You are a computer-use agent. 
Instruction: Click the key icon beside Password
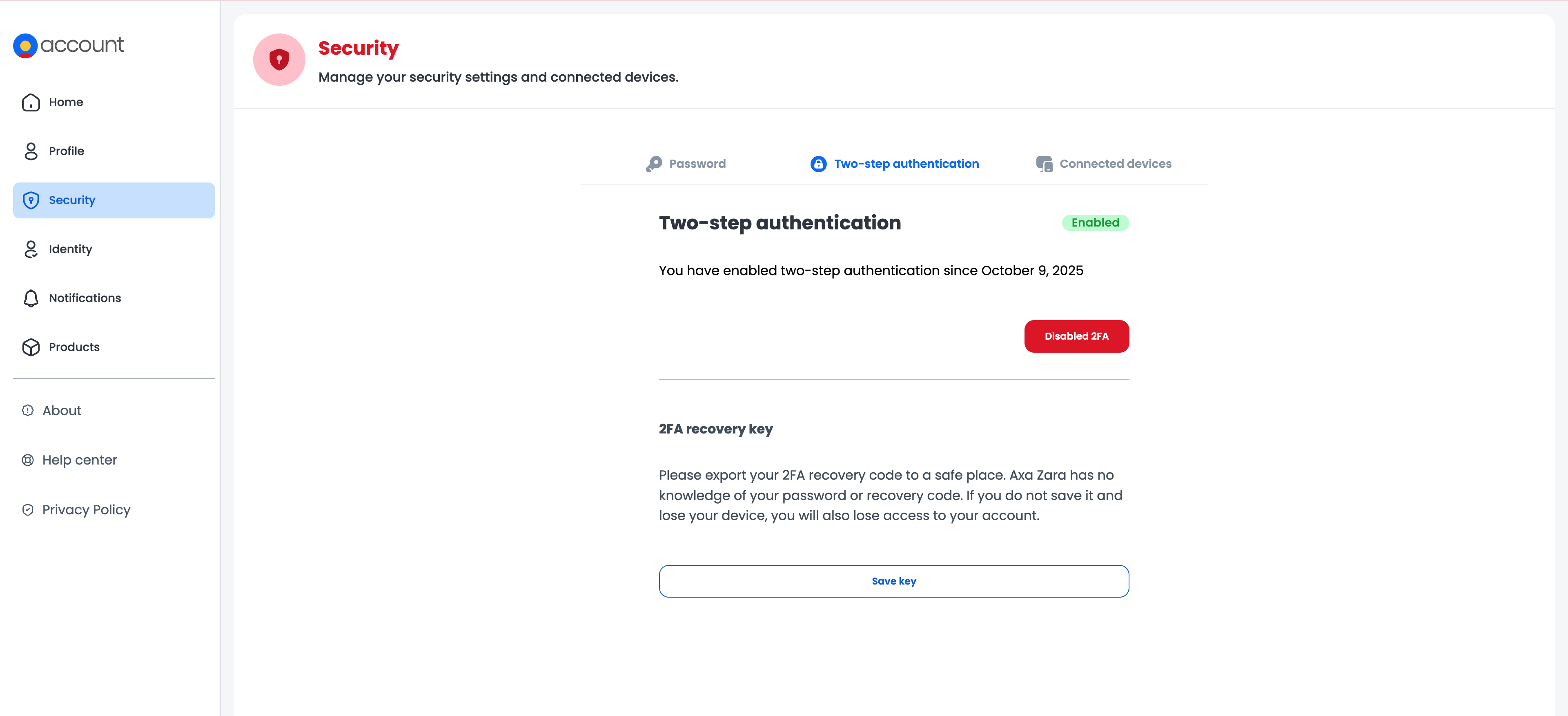[654, 164]
